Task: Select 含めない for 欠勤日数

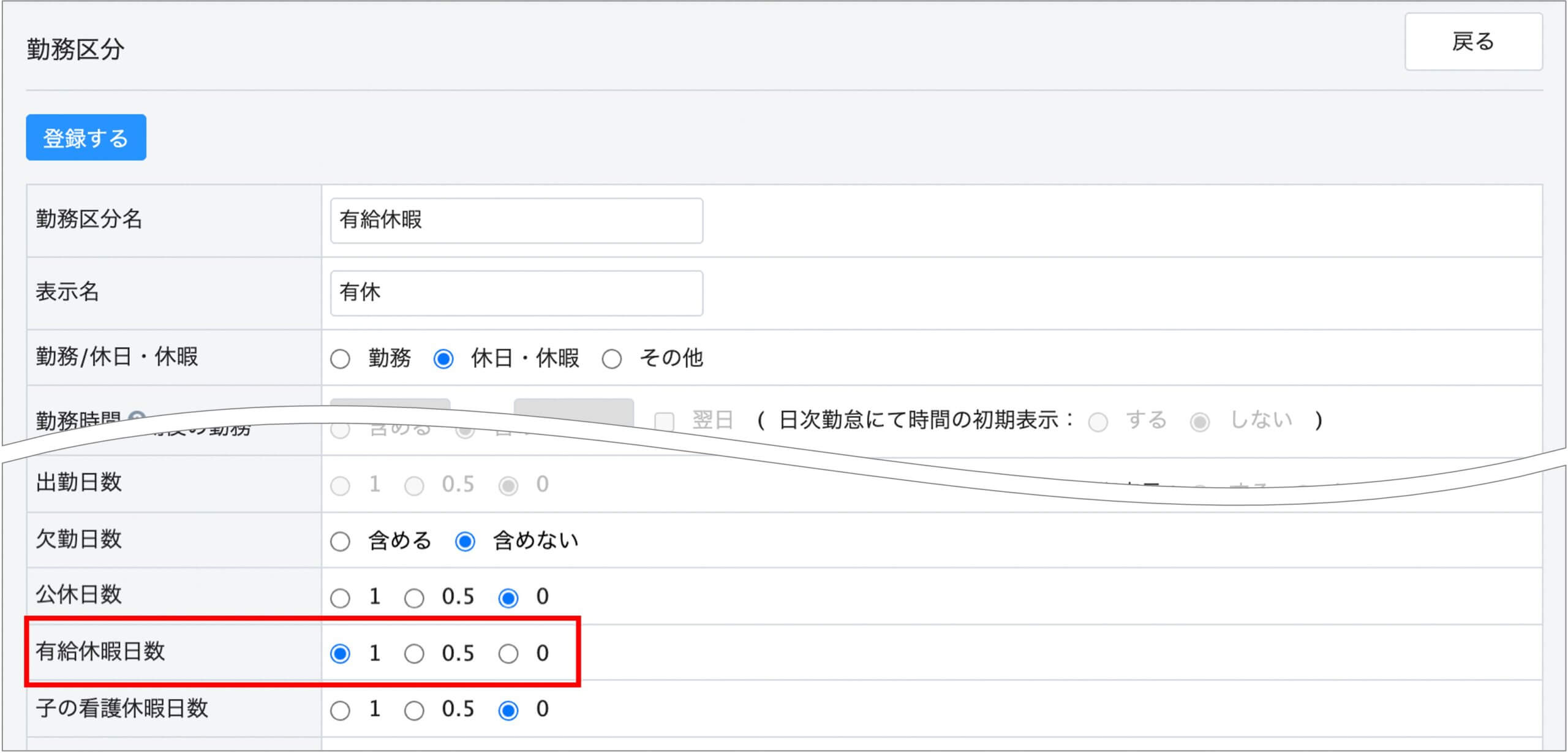Action: pos(465,542)
